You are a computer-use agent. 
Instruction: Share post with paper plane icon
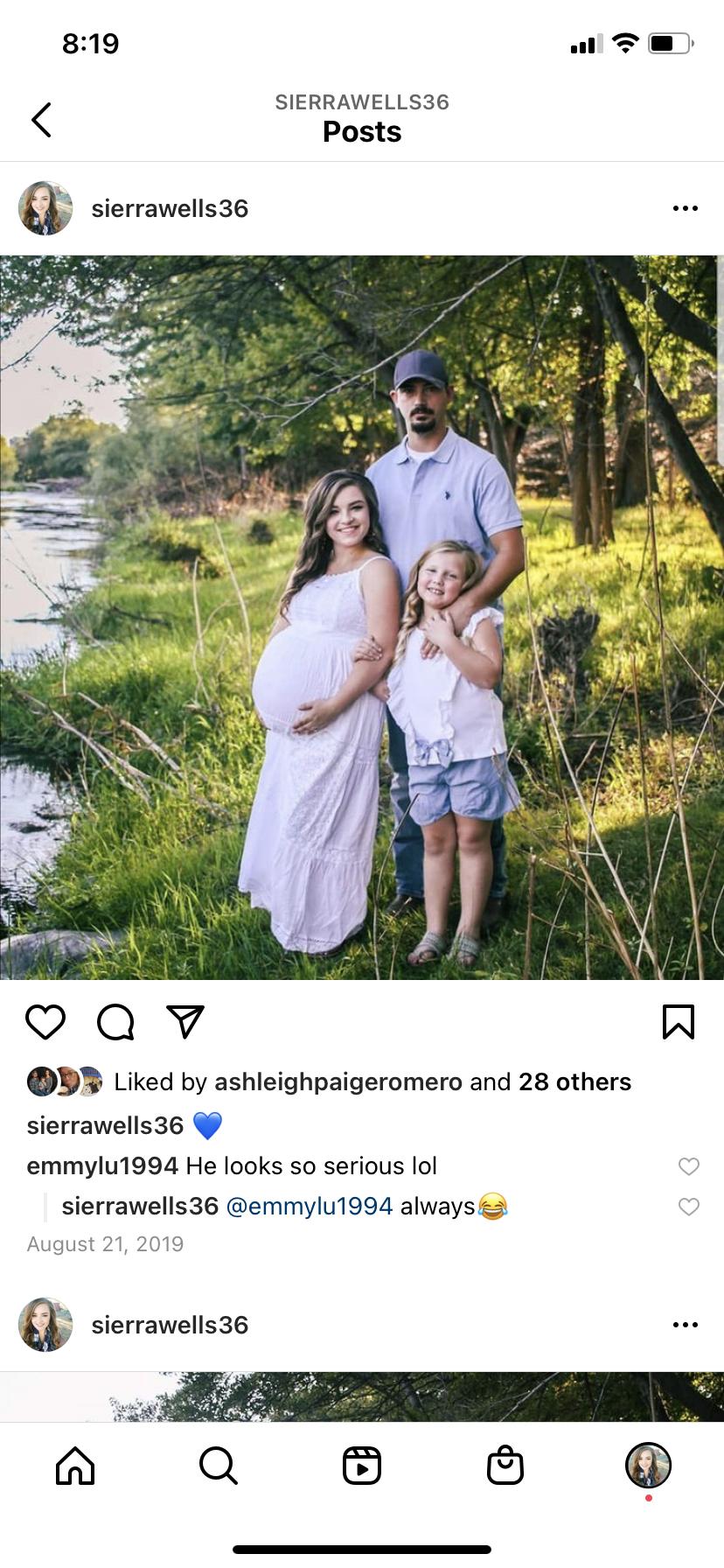tap(185, 1021)
